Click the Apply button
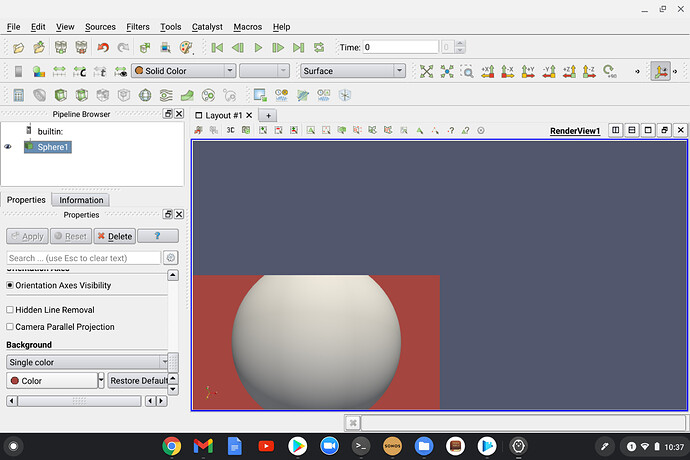690x460 pixels. coord(27,236)
